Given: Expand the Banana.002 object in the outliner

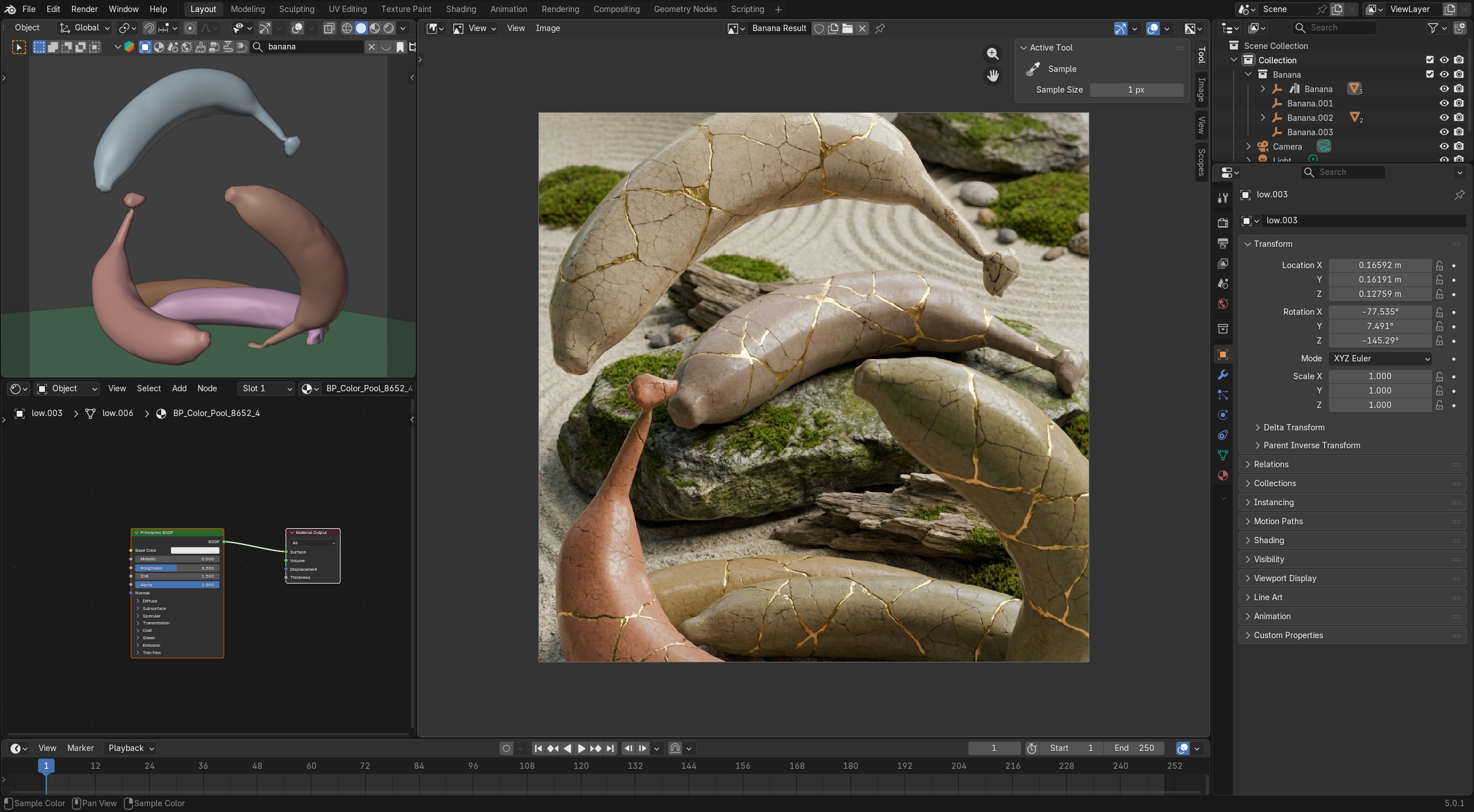Looking at the screenshot, I should pos(1263,117).
